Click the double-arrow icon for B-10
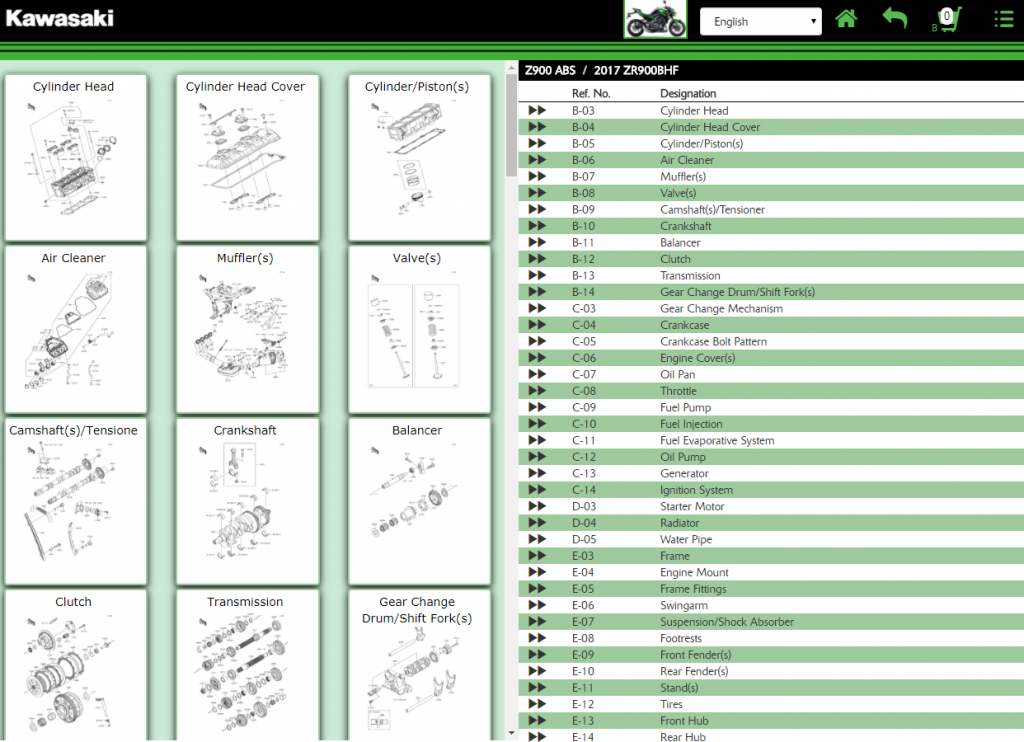 click(x=537, y=226)
